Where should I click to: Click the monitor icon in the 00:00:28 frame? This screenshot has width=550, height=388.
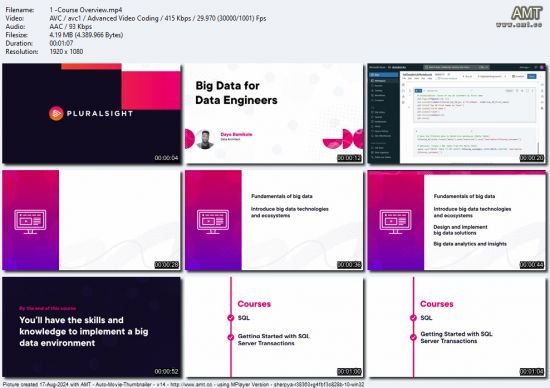30,222
